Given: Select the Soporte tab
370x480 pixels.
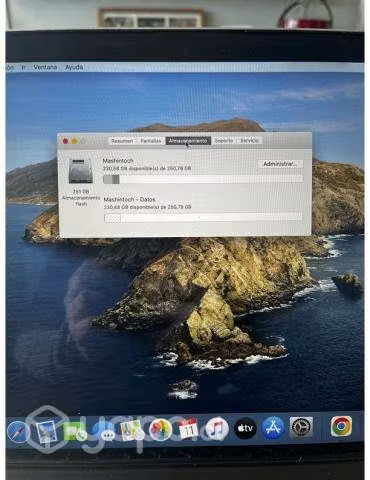Looking at the screenshot, I should tap(224, 141).
